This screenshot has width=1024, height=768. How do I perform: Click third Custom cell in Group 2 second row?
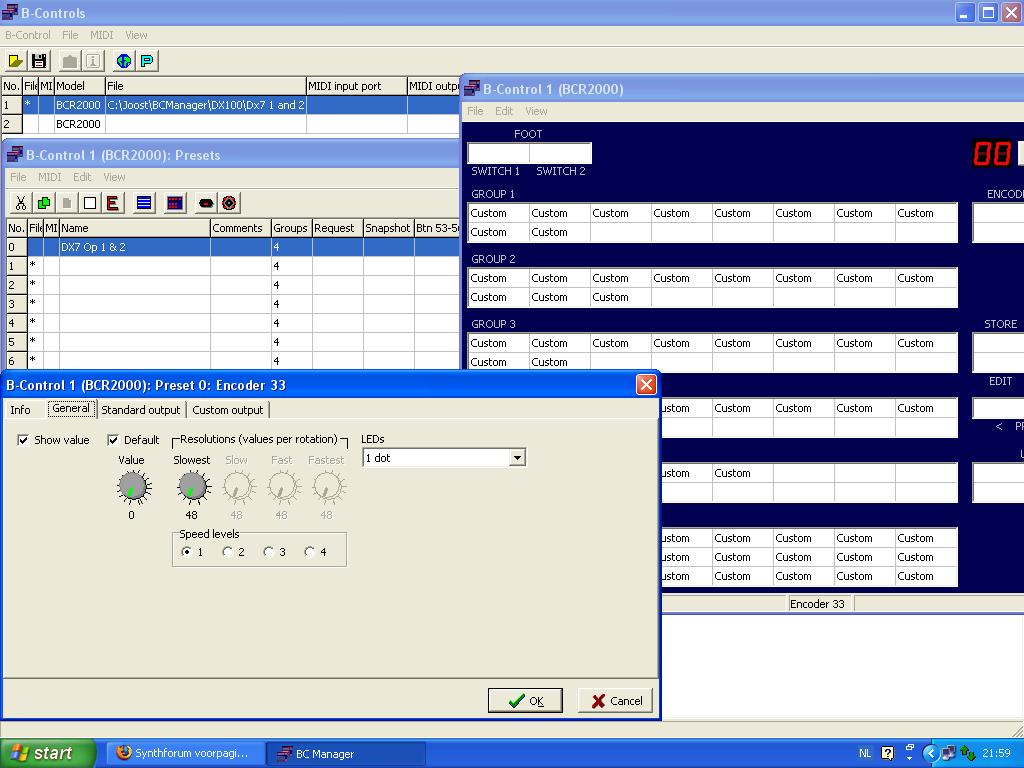(x=620, y=297)
